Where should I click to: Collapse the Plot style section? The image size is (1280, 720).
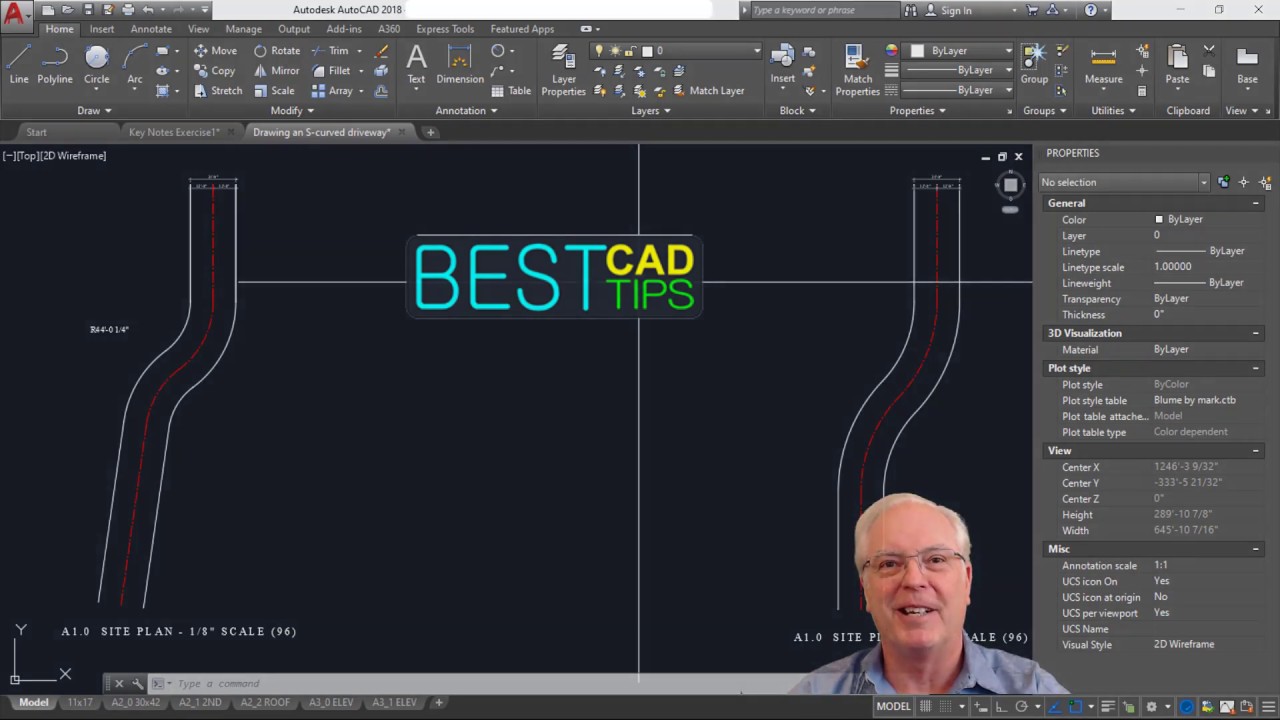coord(1256,368)
